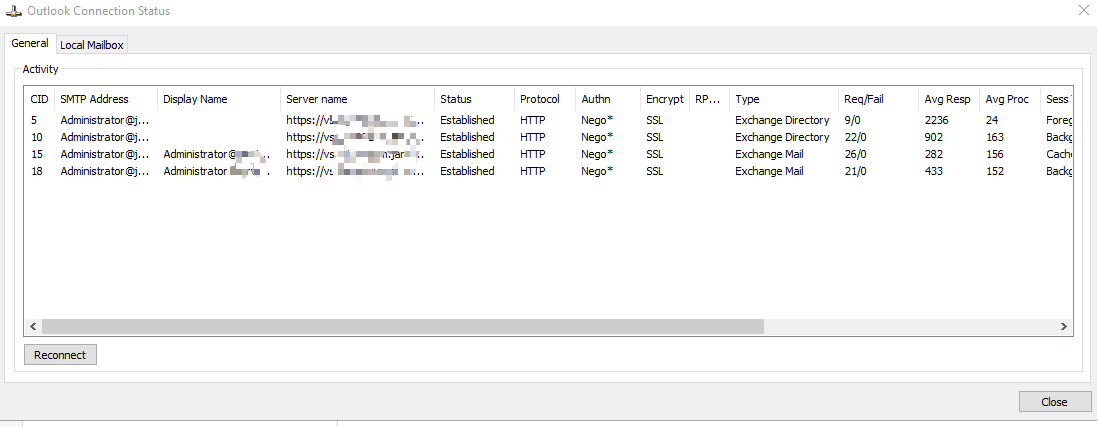Viewport: 1098px width, 427px height.
Task: Click Avg Resp value 433
Action: click(x=933, y=171)
